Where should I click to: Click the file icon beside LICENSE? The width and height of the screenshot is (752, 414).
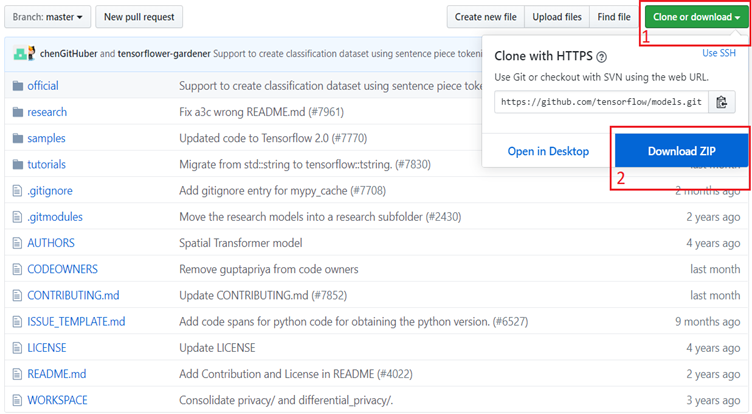[17, 348]
